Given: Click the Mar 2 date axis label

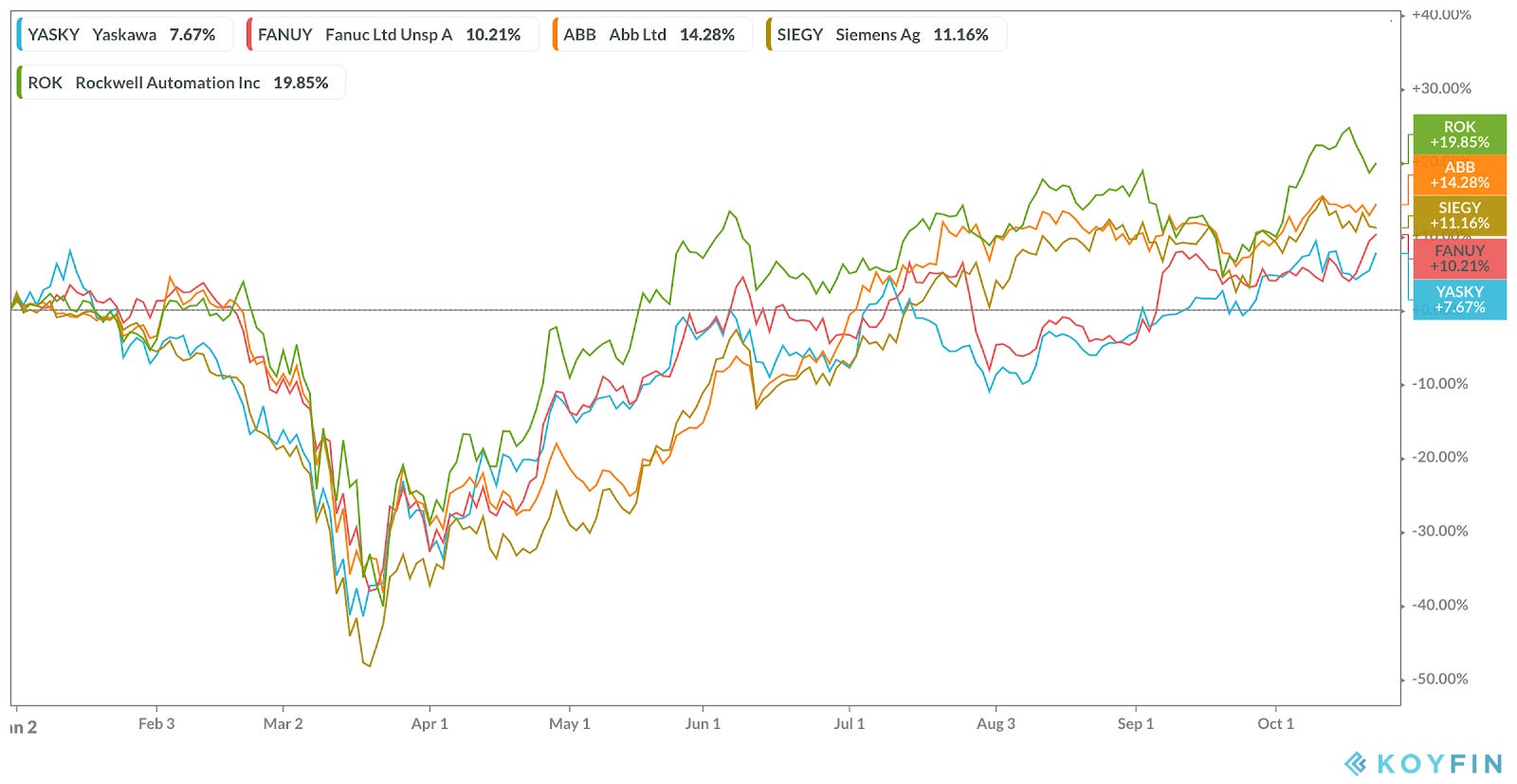Looking at the screenshot, I should click(x=283, y=723).
